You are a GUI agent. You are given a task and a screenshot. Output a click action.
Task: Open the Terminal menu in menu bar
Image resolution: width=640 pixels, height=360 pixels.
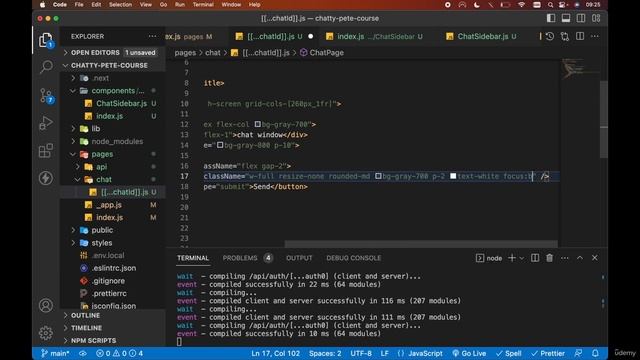203,4
